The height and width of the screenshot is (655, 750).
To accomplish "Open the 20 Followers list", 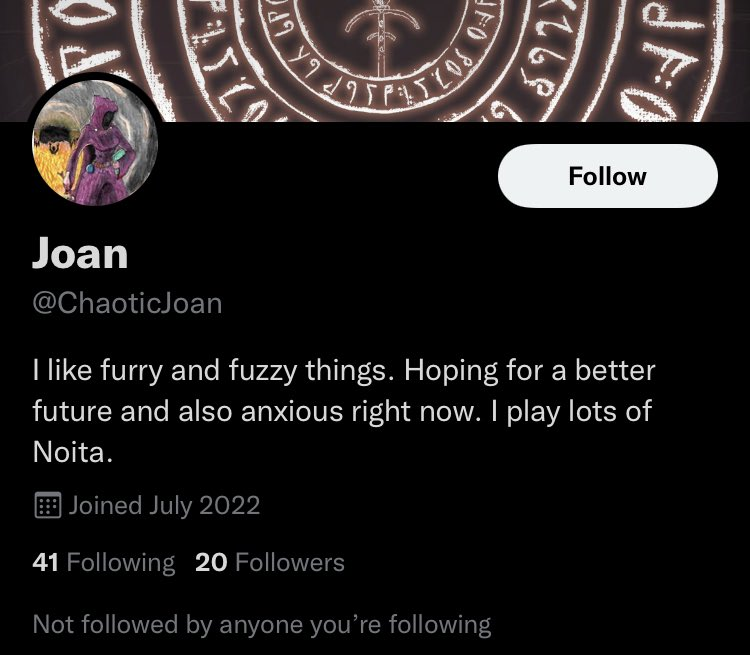I will 270,563.
